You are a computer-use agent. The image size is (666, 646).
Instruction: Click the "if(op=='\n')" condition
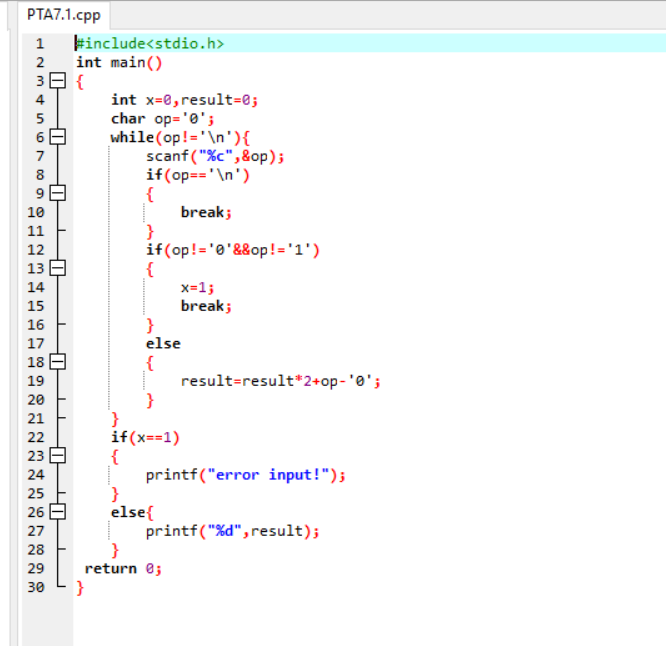click(198, 175)
